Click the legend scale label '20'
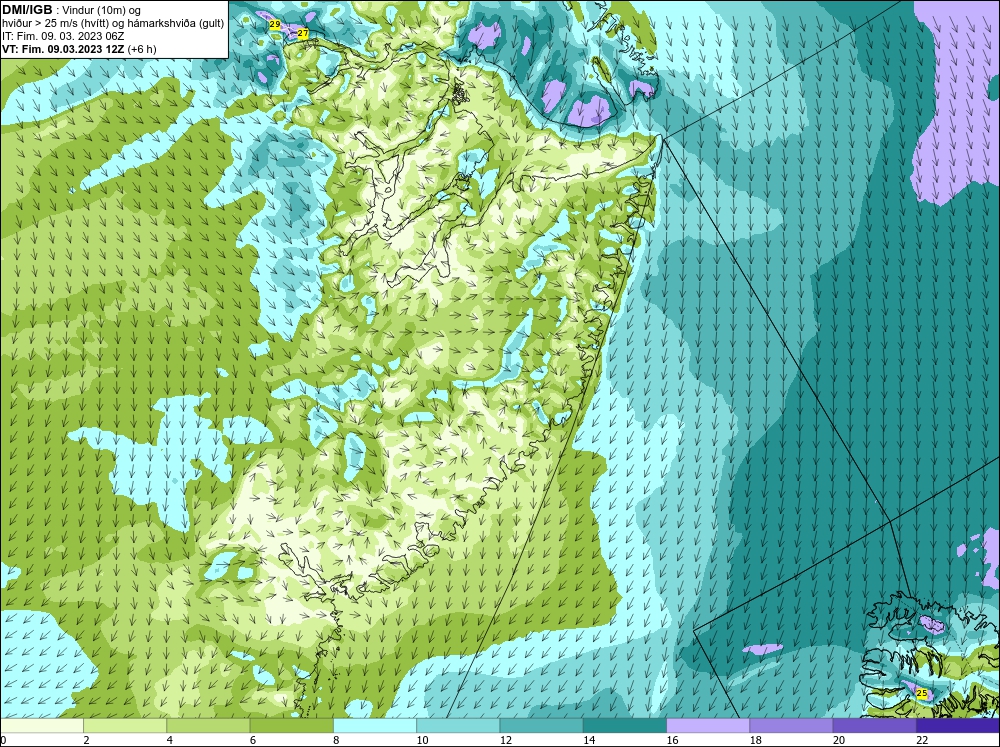 (839, 740)
